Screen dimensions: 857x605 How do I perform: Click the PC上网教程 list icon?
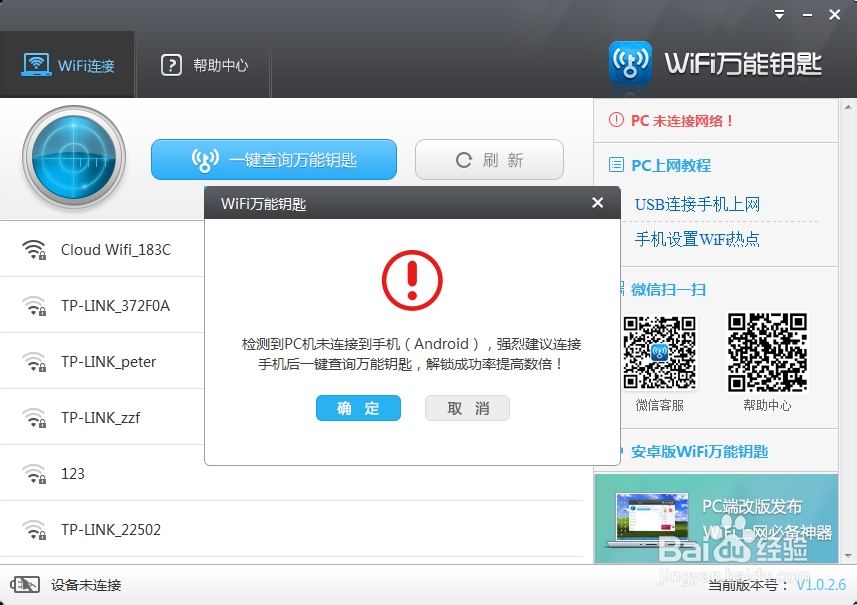click(616, 165)
